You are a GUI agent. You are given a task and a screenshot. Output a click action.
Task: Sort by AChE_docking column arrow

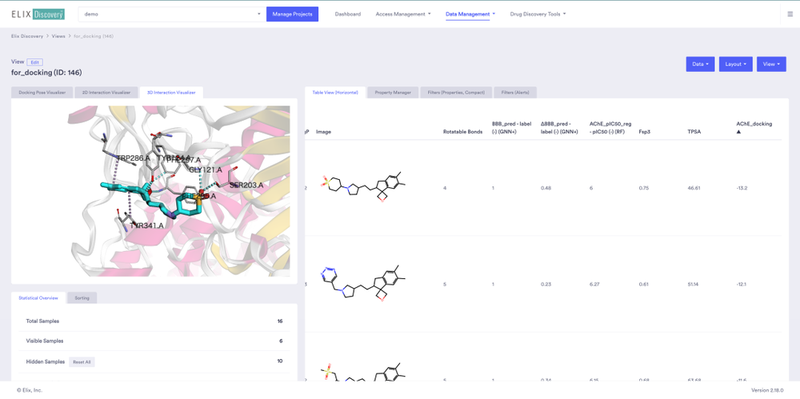tap(738, 132)
